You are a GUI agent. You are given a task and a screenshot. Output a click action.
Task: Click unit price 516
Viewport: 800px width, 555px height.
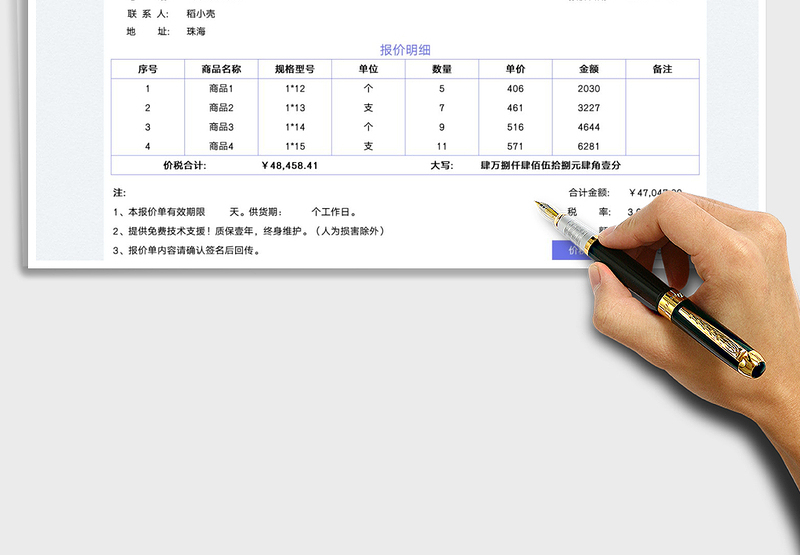coord(515,127)
